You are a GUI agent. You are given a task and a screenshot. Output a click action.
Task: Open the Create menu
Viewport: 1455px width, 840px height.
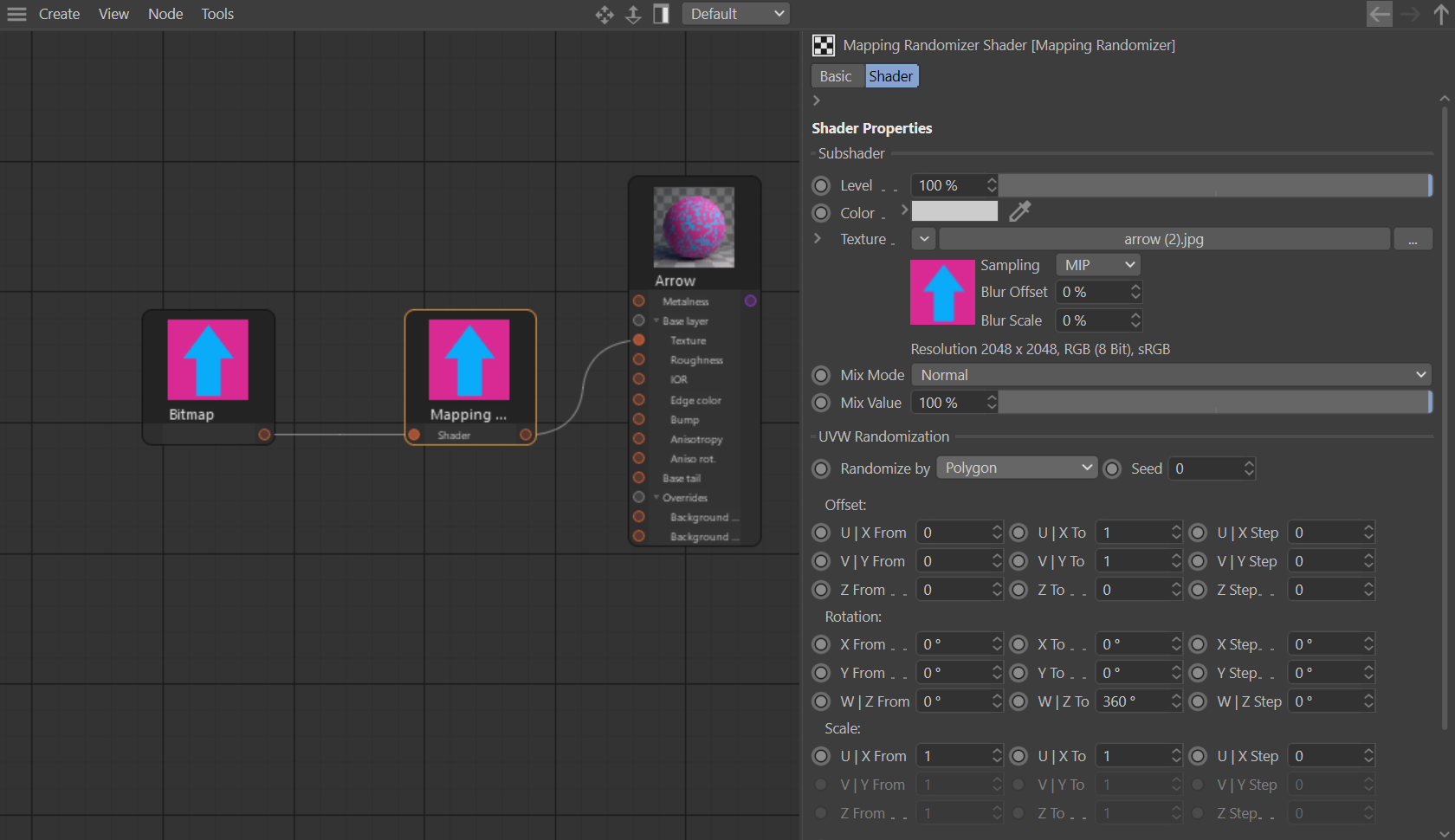[x=59, y=14]
